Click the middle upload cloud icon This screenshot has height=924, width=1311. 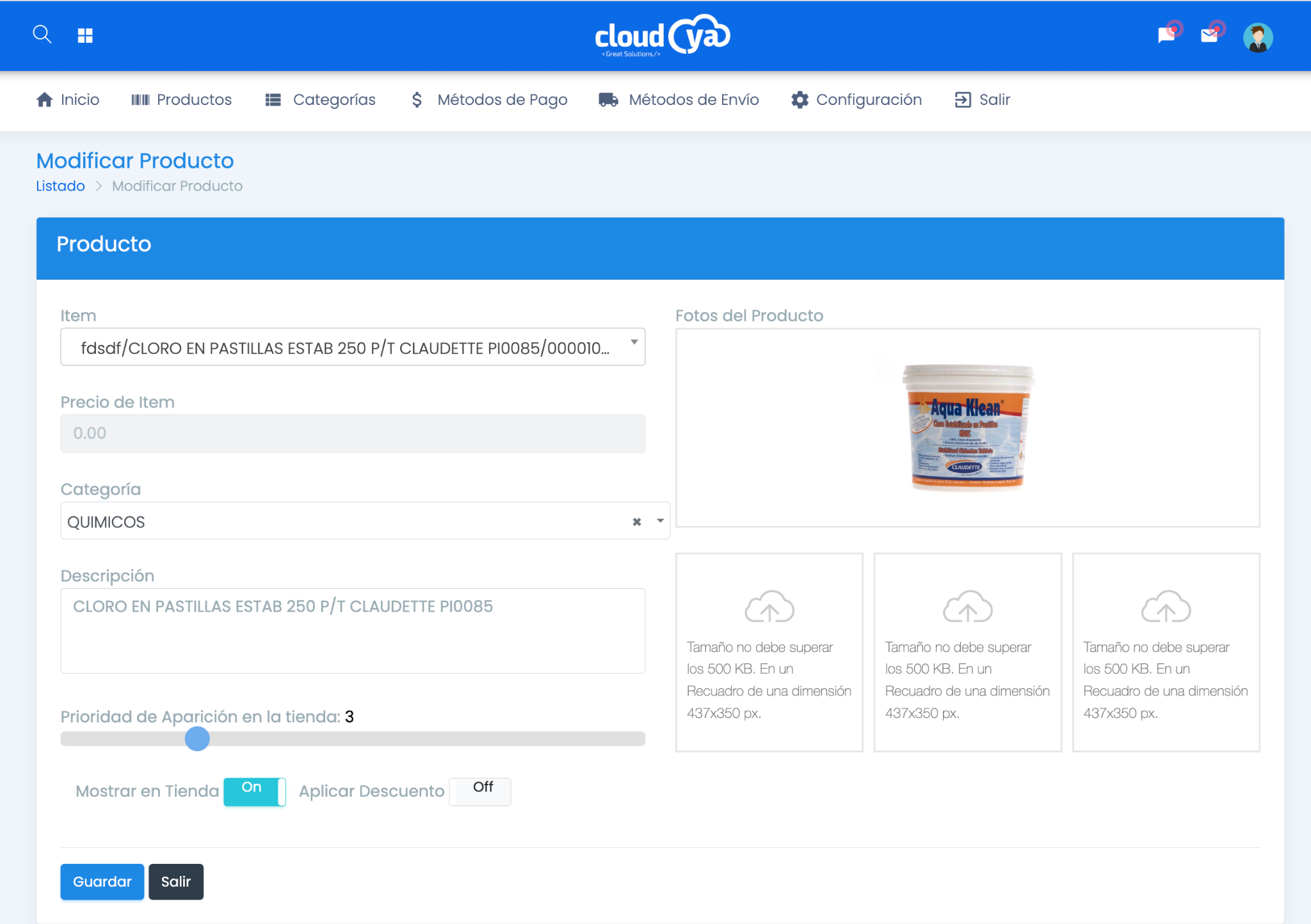(968, 606)
